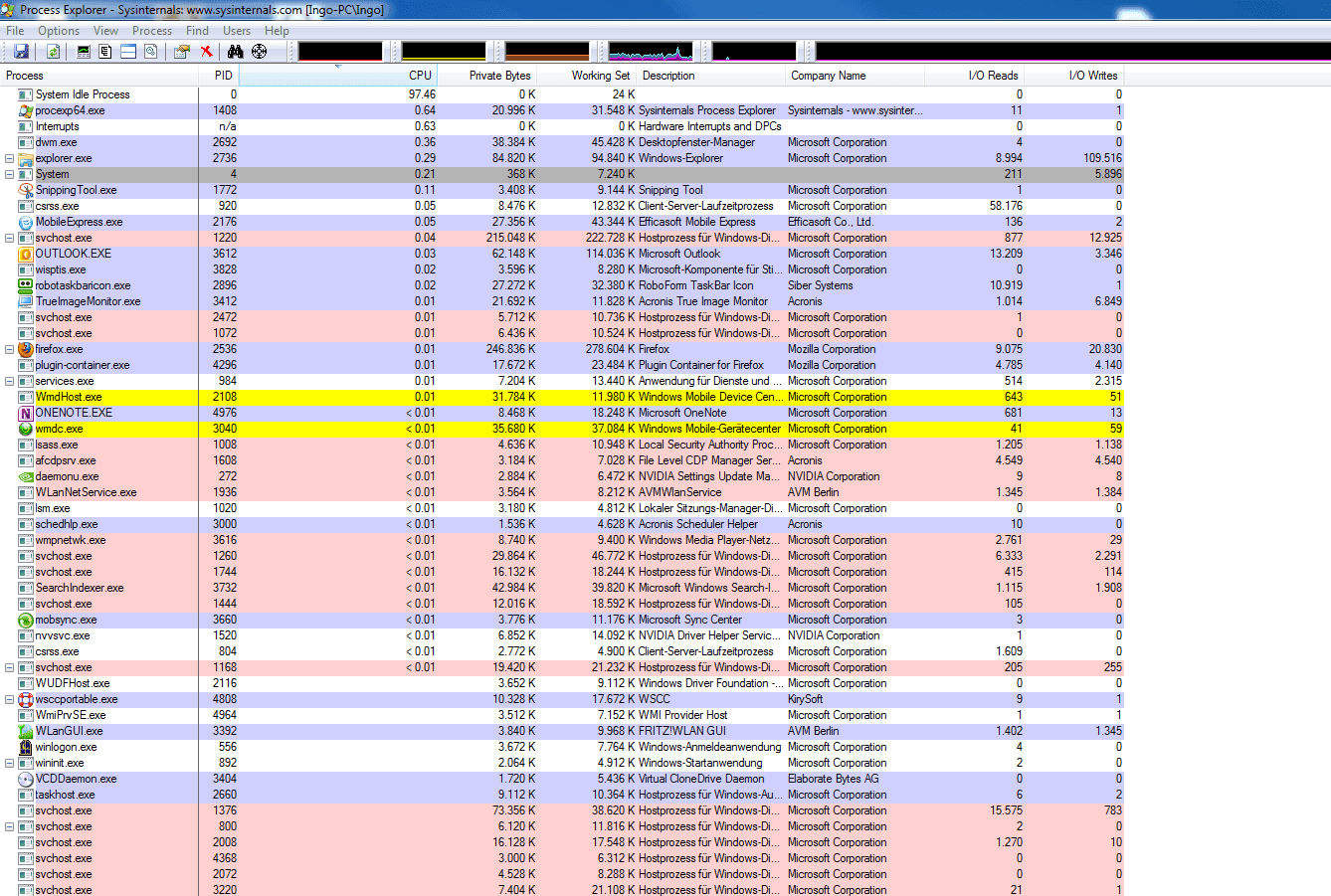
Task: Sort by the Process column header
Action: click(99, 76)
